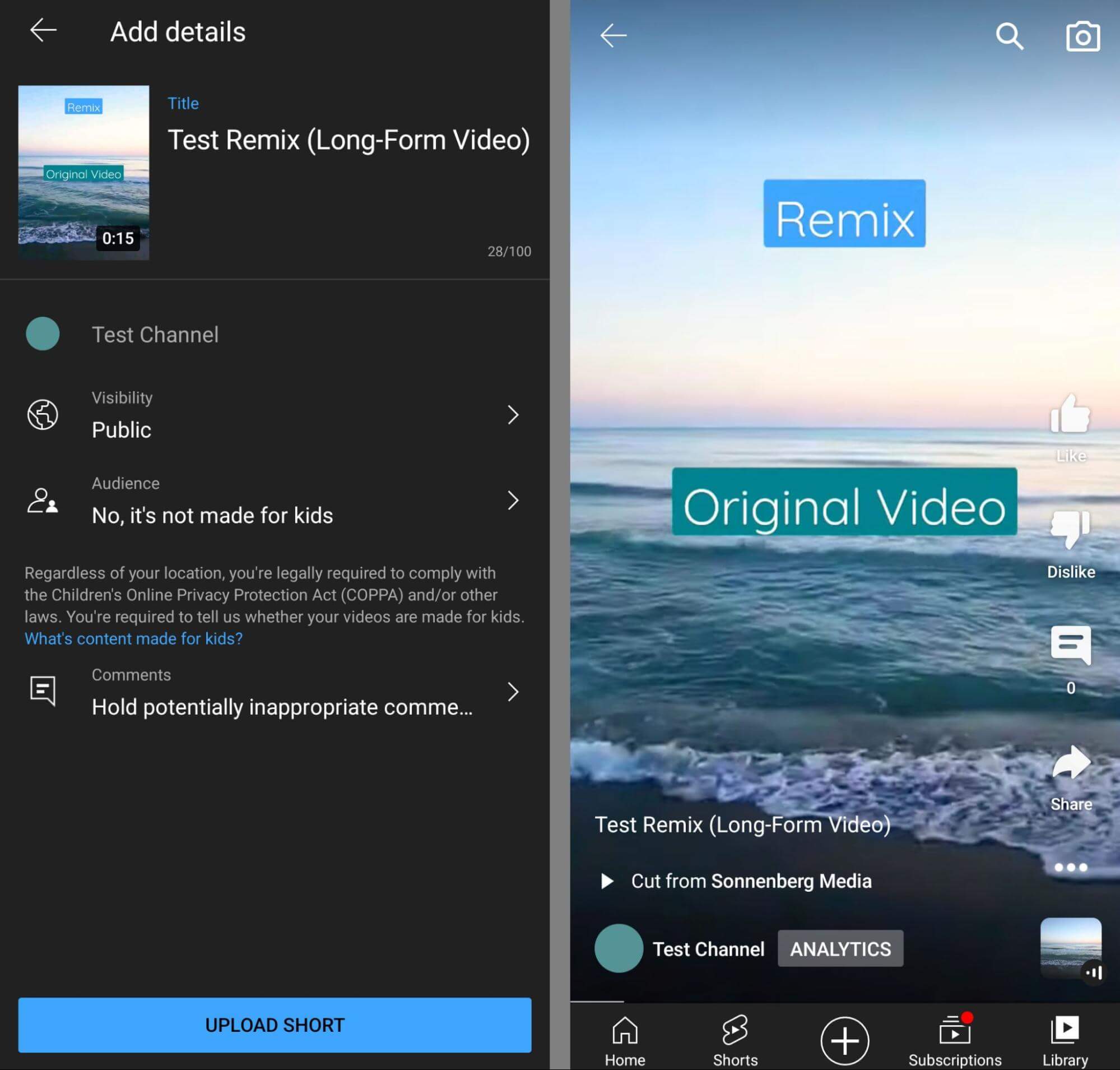The height and width of the screenshot is (1070, 1120).
Task: Toggle Audience to made for kids
Action: [x=275, y=500]
